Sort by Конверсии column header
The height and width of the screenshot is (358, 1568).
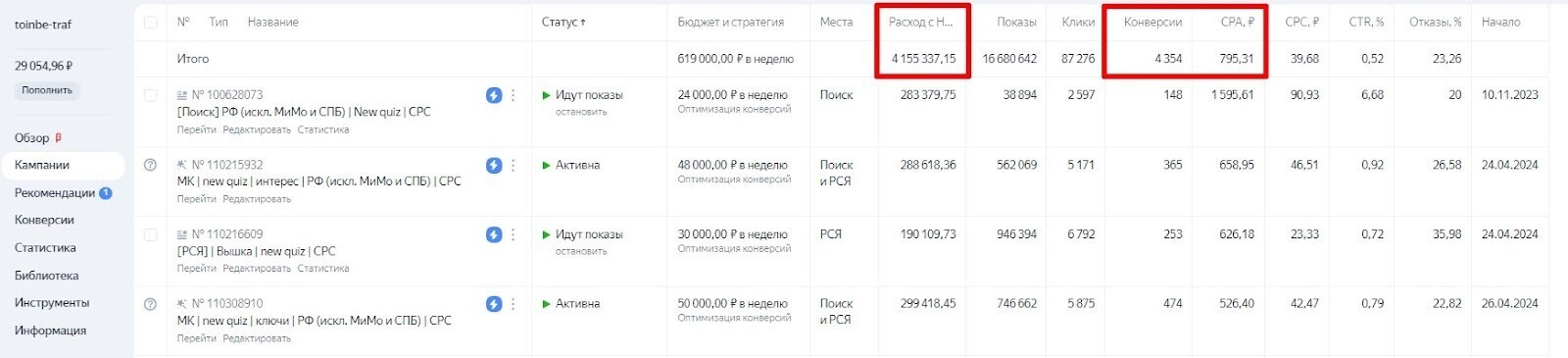point(1152,22)
